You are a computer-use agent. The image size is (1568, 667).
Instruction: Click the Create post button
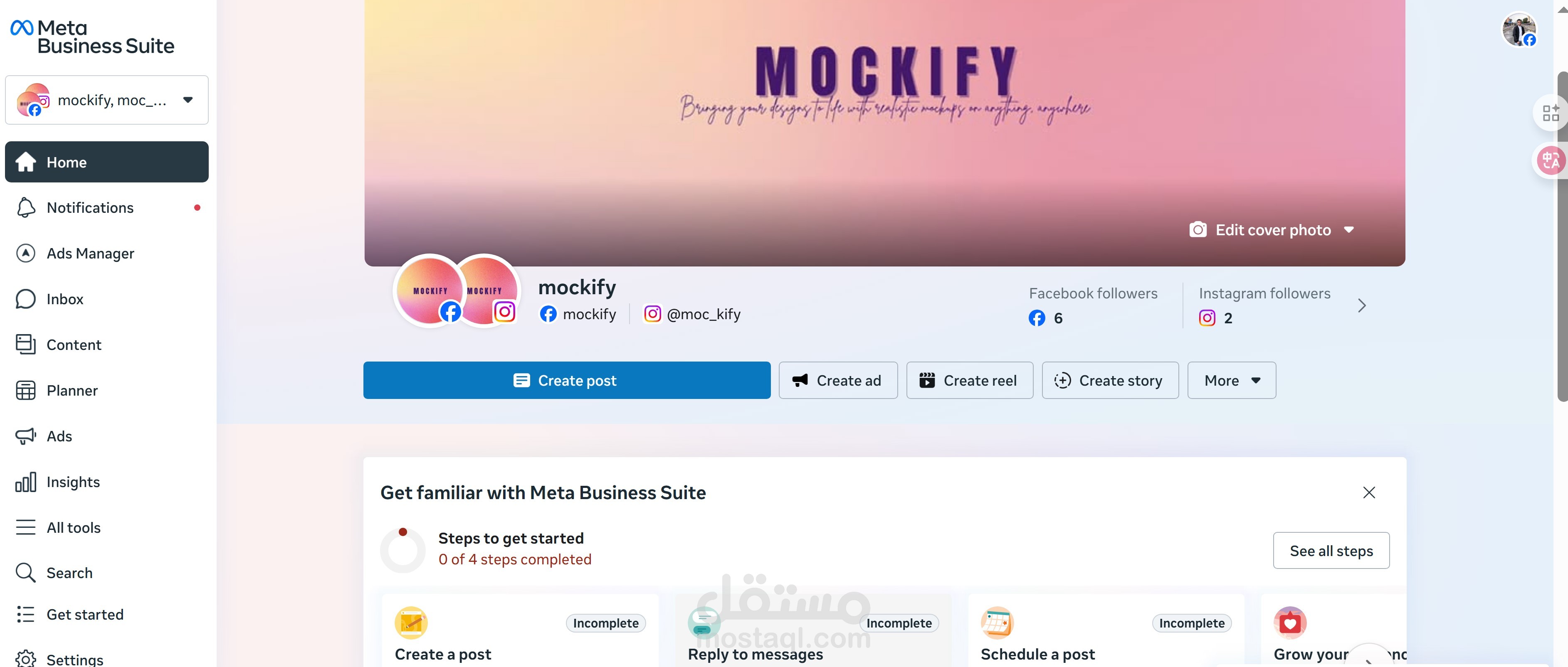[x=567, y=380]
